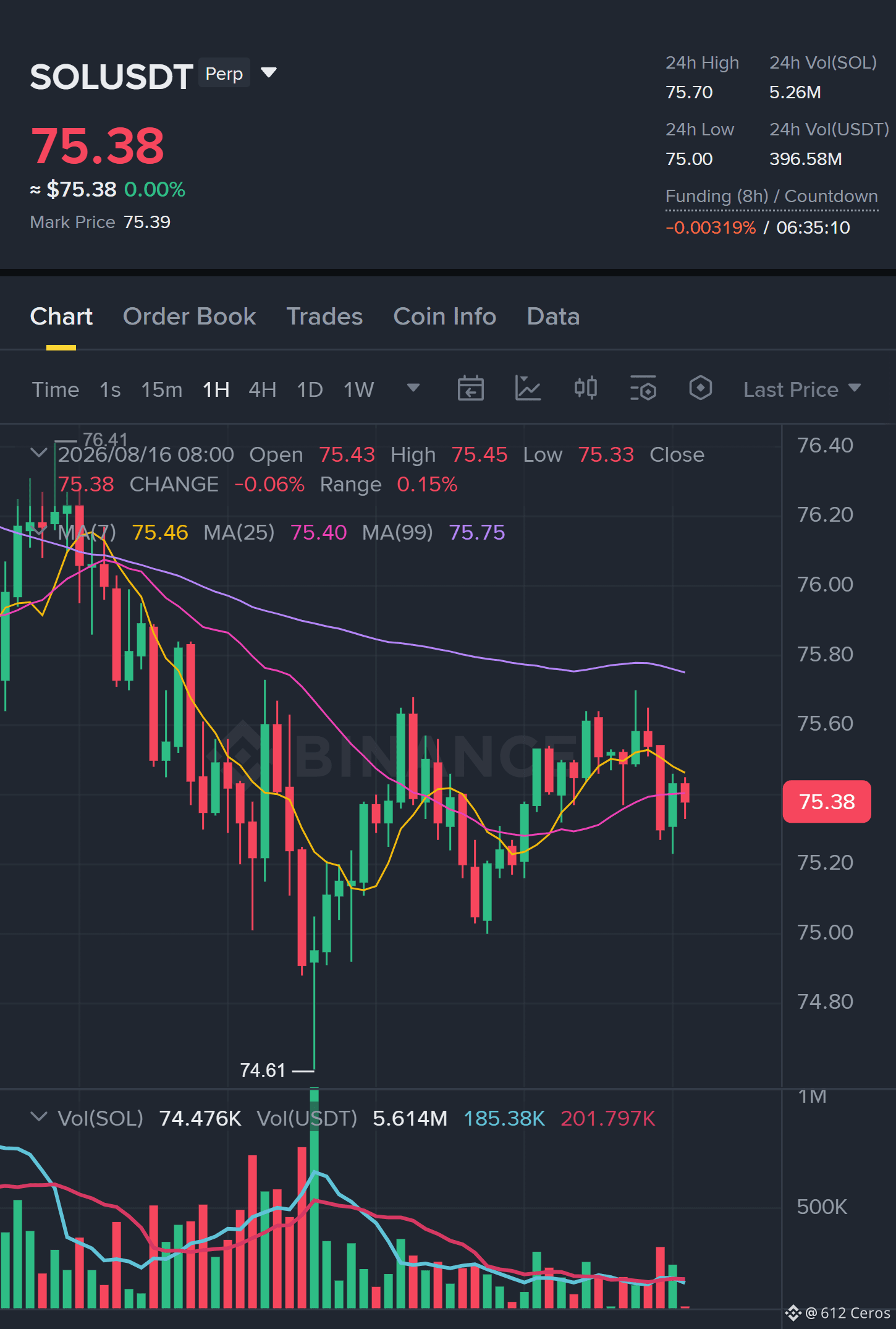
Task: Open the Trades tab
Action: click(x=324, y=316)
